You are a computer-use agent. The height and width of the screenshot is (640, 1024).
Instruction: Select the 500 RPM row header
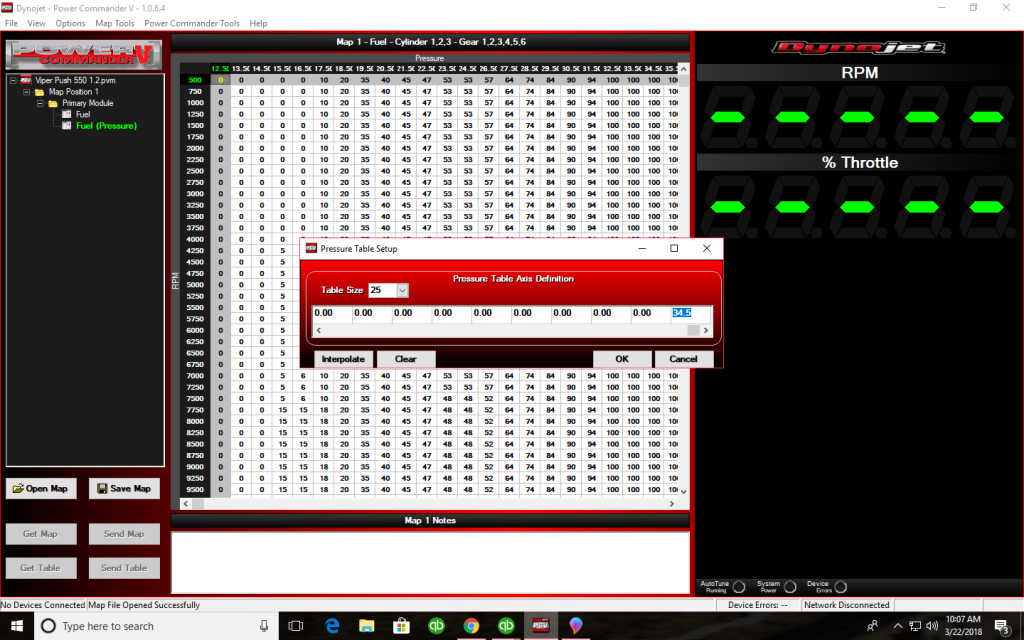coord(195,80)
